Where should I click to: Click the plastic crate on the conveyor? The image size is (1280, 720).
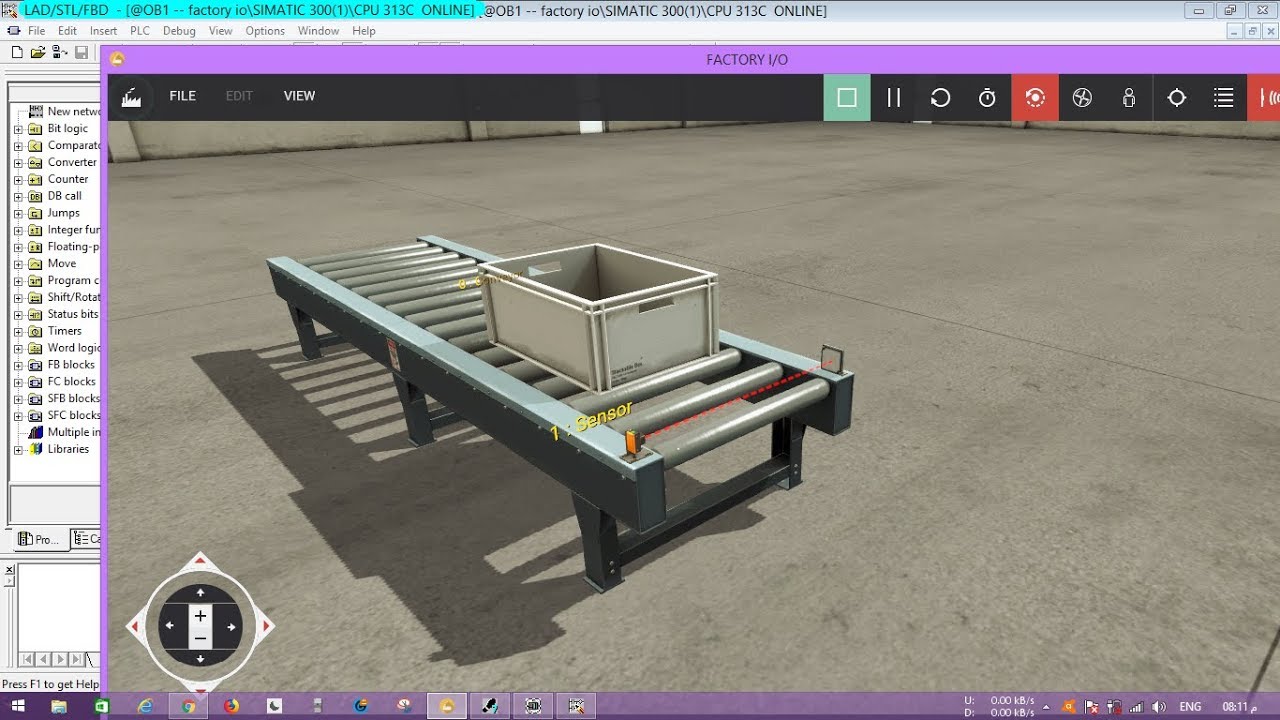pos(598,316)
